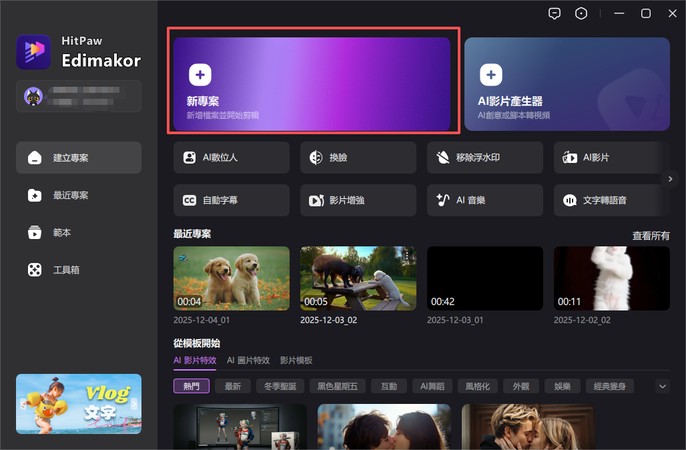Open the dark-haired couple kissing template thumbnail

384,426
